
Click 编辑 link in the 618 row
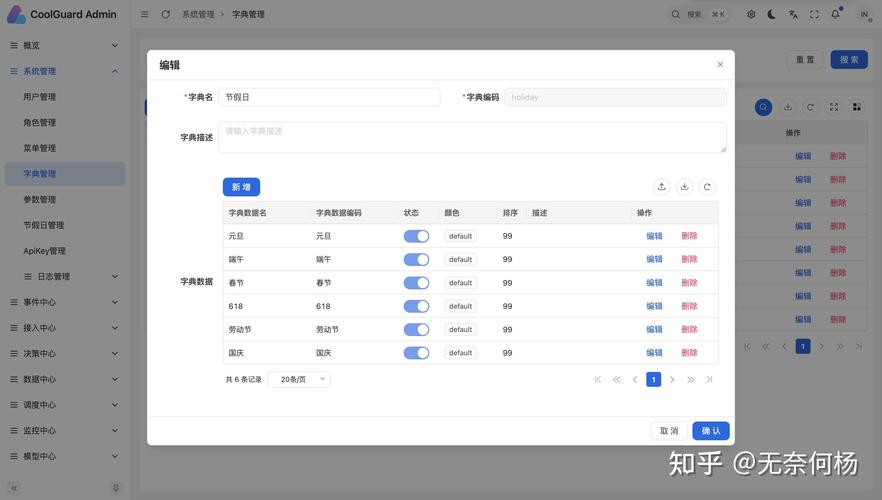tap(654, 306)
